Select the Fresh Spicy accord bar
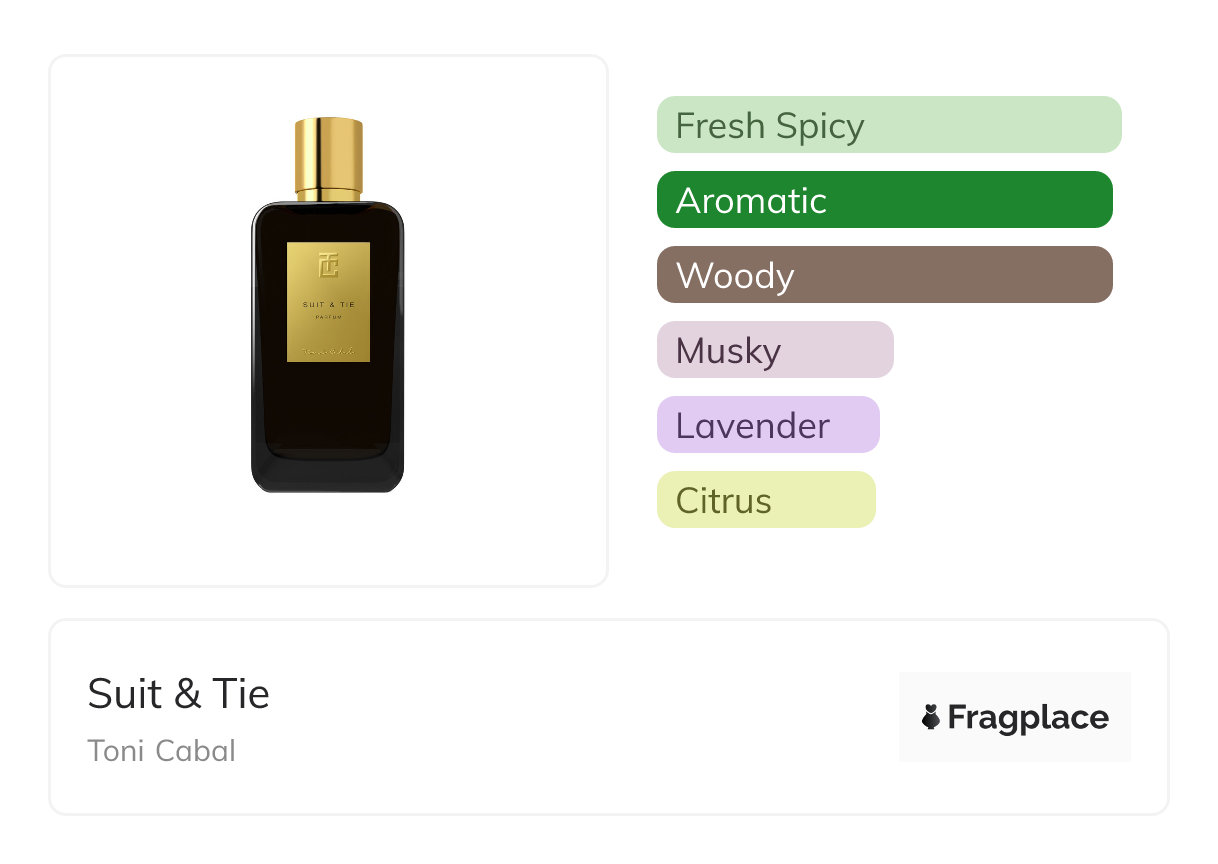Image resolution: width=1218 pixels, height=864 pixels. pyautogui.click(x=889, y=125)
